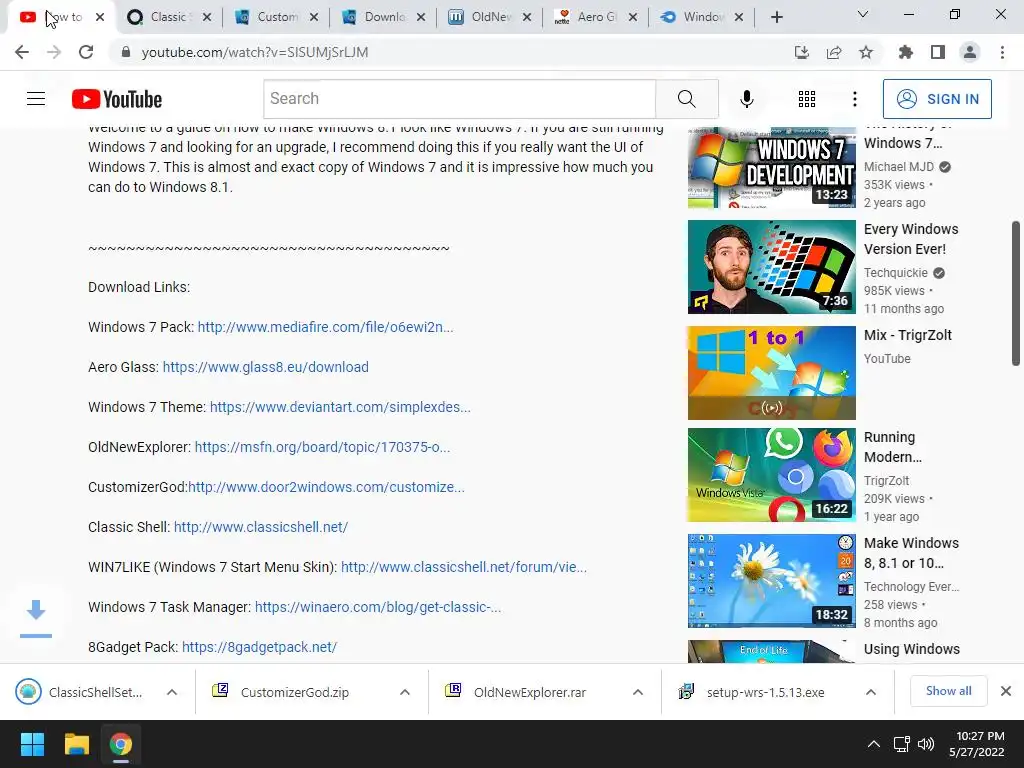This screenshot has width=1024, height=768.
Task: Open a new tab with the plus button
Action: [x=776, y=17]
